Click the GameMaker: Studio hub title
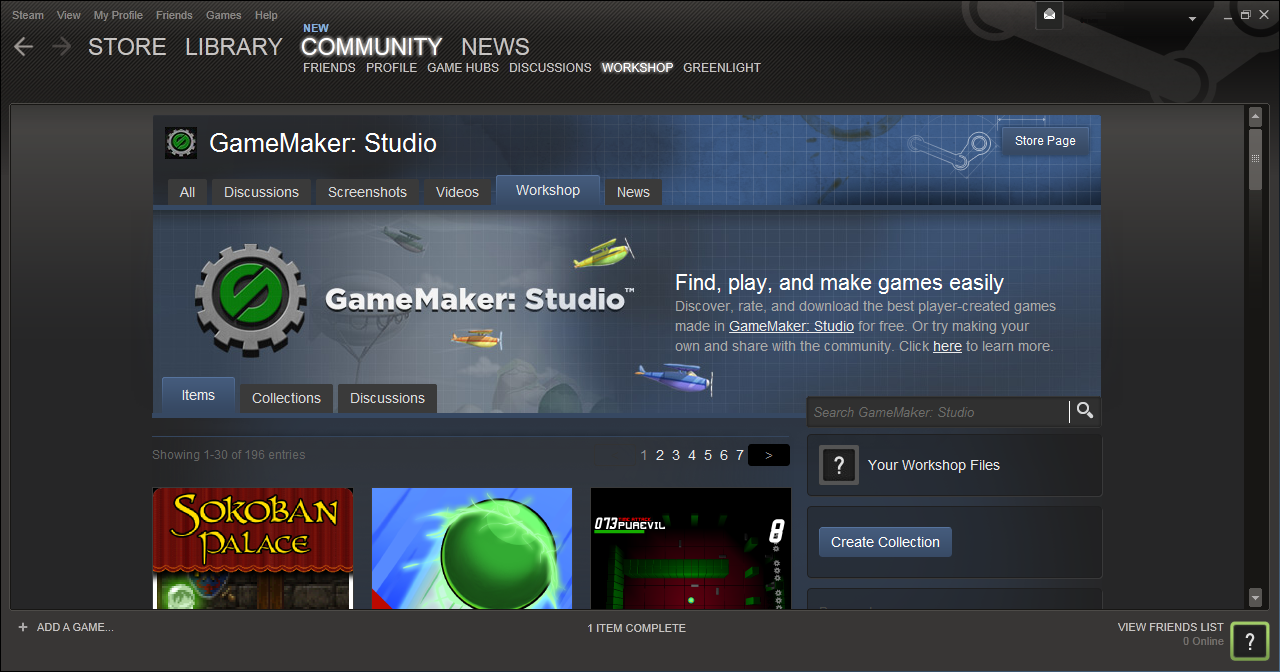This screenshot has width=1280, height=672. click(323, 143)
